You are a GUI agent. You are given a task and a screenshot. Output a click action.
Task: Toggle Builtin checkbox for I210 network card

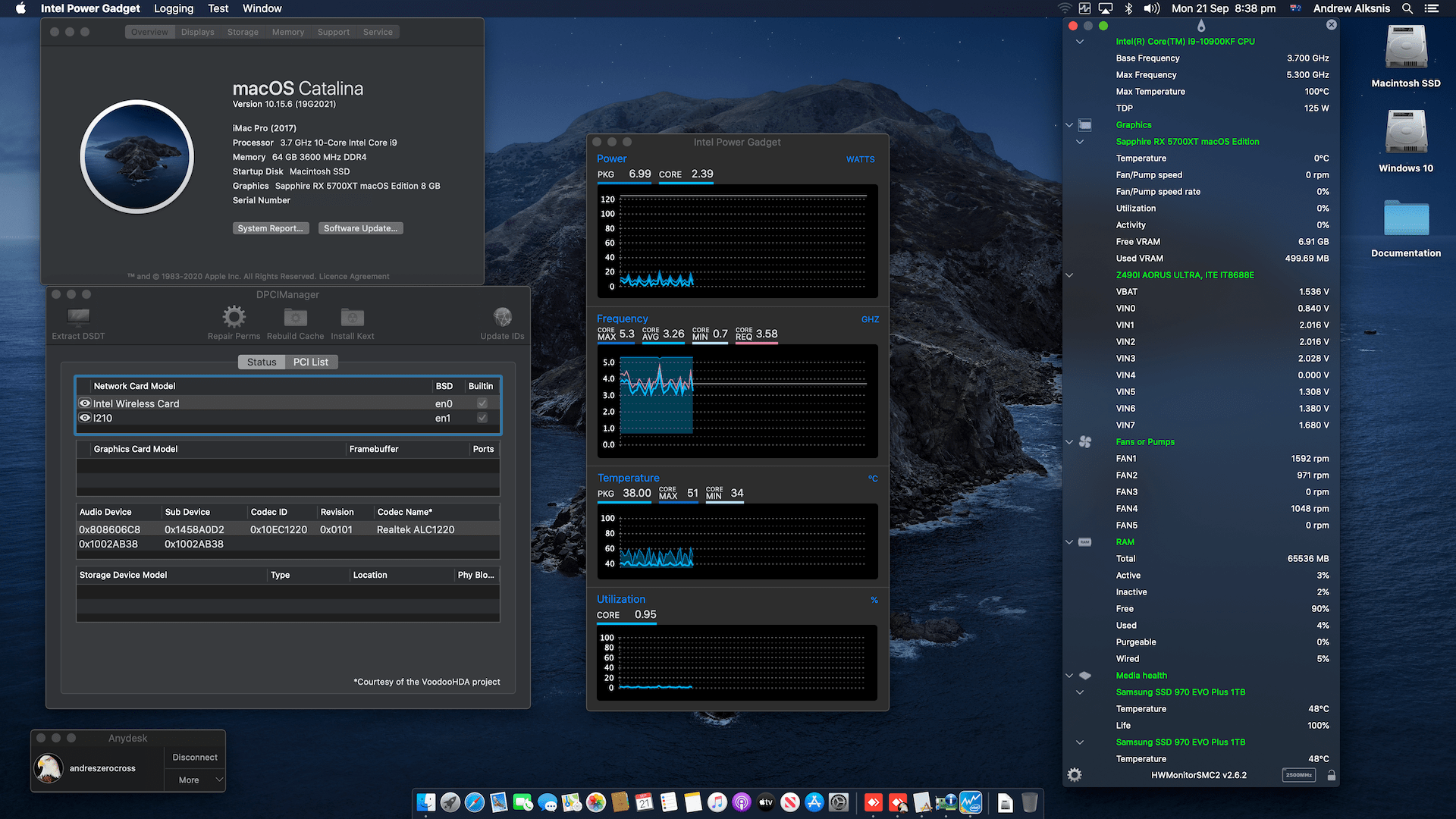pyautogui.click(x=482, y=418)
